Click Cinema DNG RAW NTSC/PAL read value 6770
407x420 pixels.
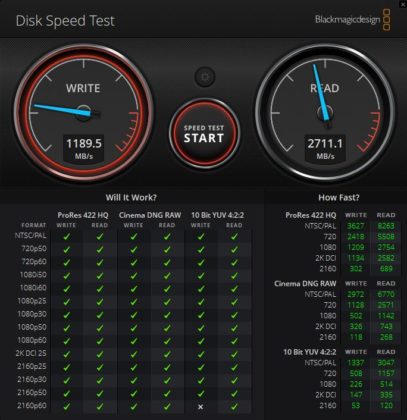[x=386, y=294]
